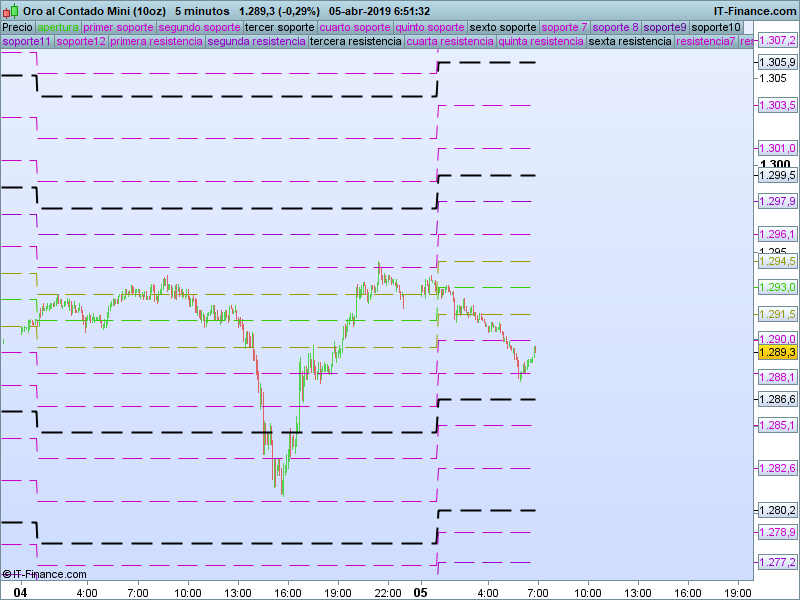This screenshot has height=600, width=800.
Task: Open the segunda resistencia legend label
Action: pyautogui.click(x=257, y=41)
